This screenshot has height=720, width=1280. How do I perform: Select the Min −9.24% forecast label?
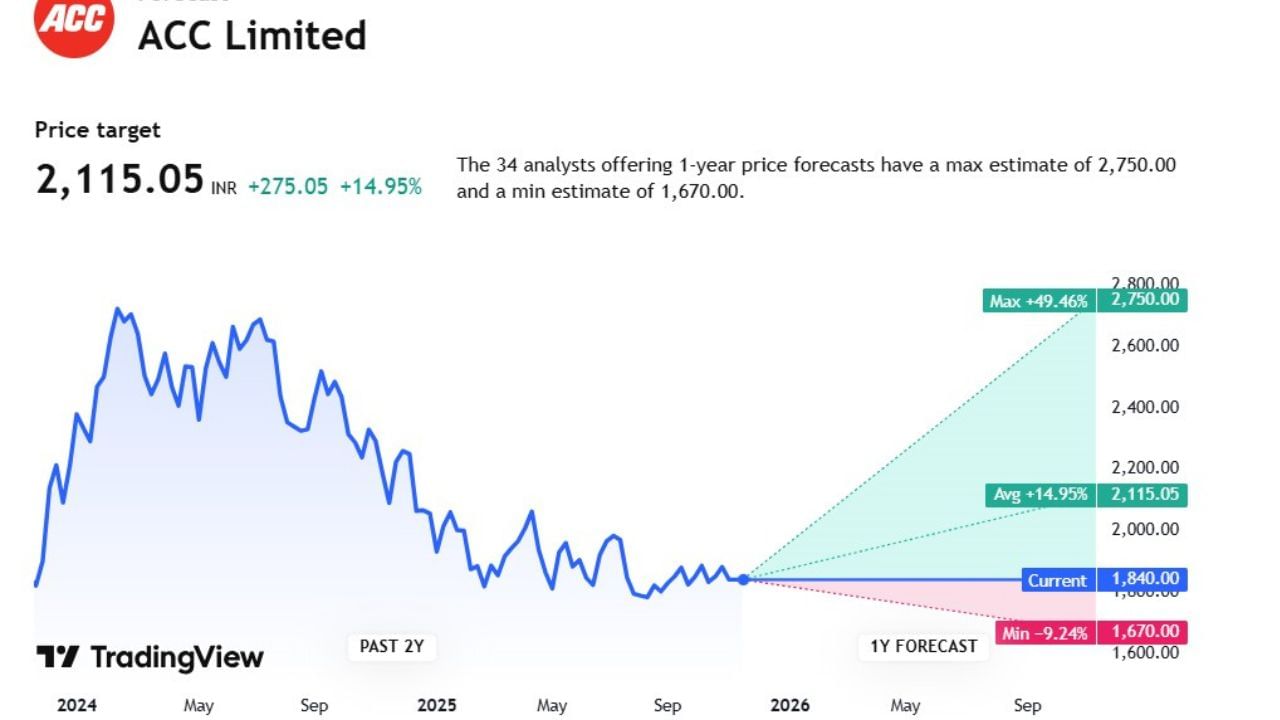(1044, 632)
